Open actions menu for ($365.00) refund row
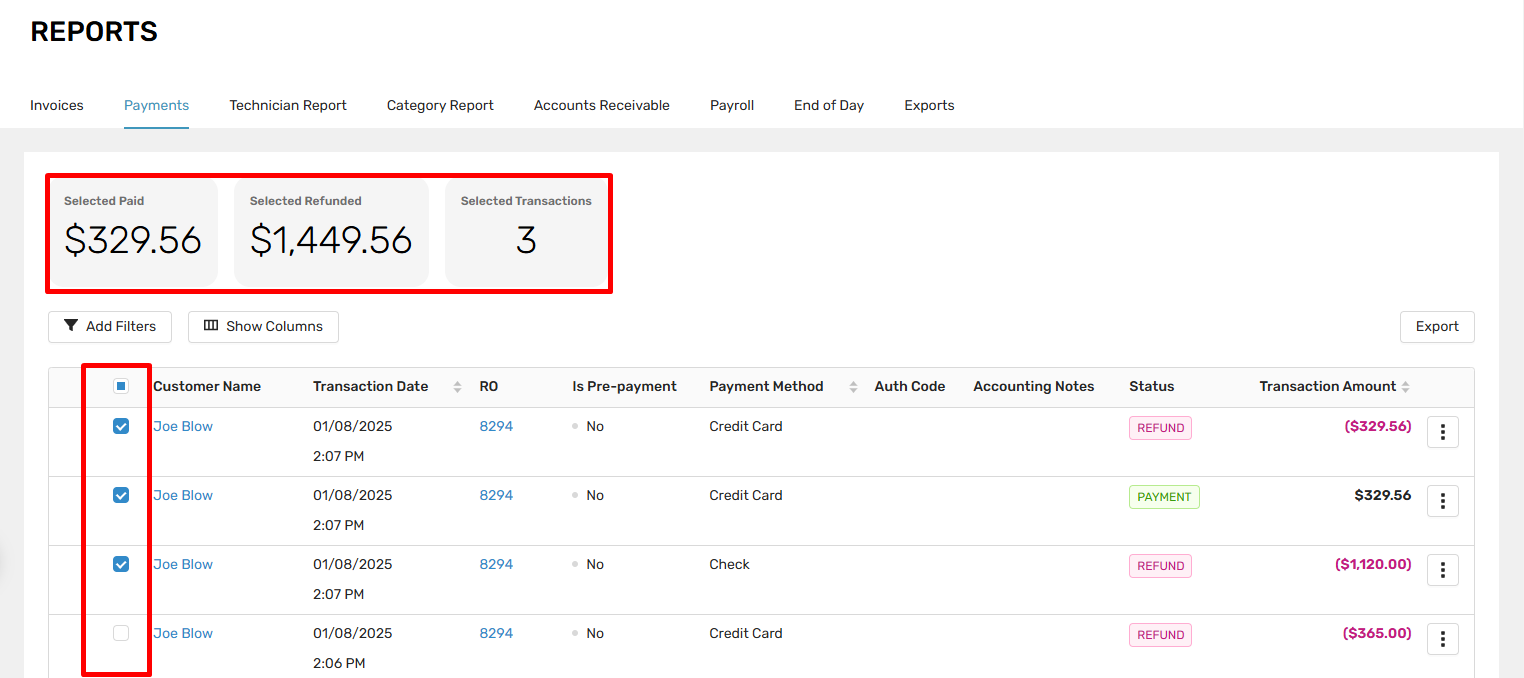The height and width of the screenshot is (678, 1524). point(1443,639)
